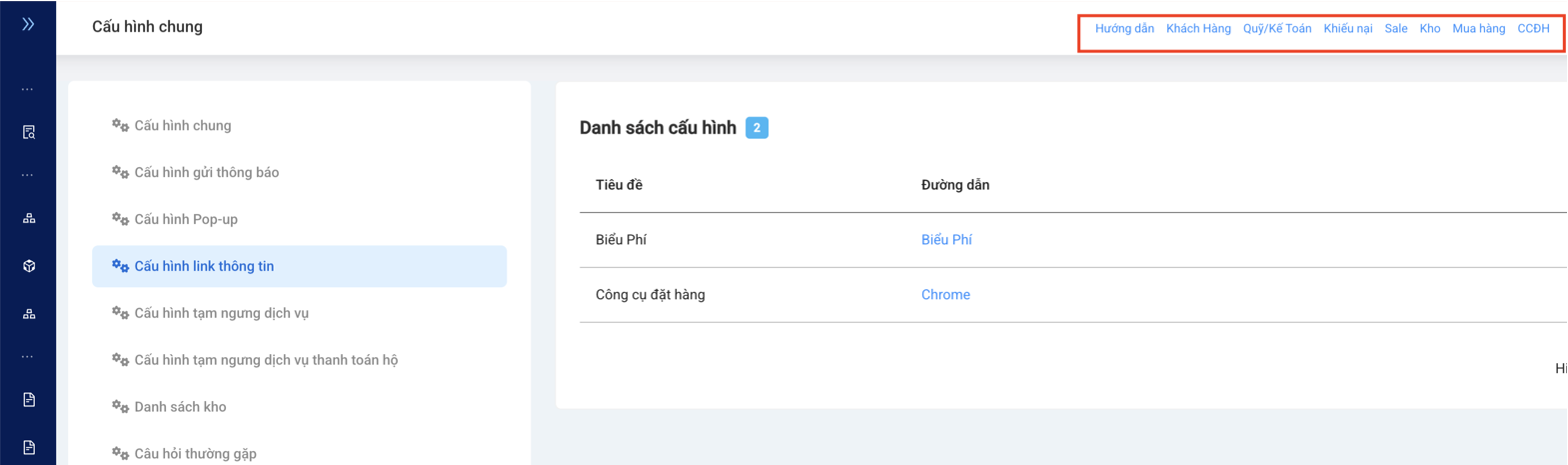This screenshot has height=465, width=1568.
Task: Open the Danh sách kho settings item
Action: pos(180,407)
